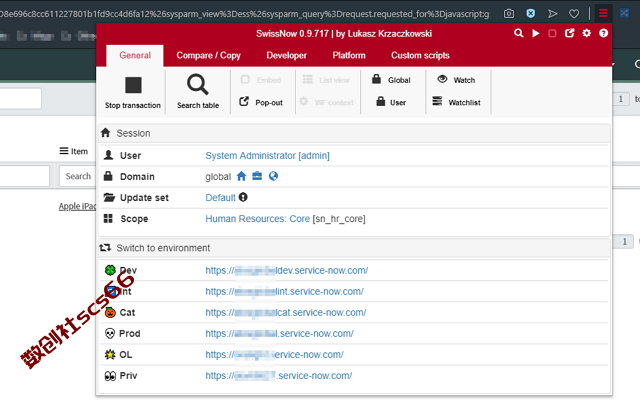Image resolution: width=640 pixels, height=400 pixels.
Task: Open SwissNow settings gear
Action: coord(587,33)
